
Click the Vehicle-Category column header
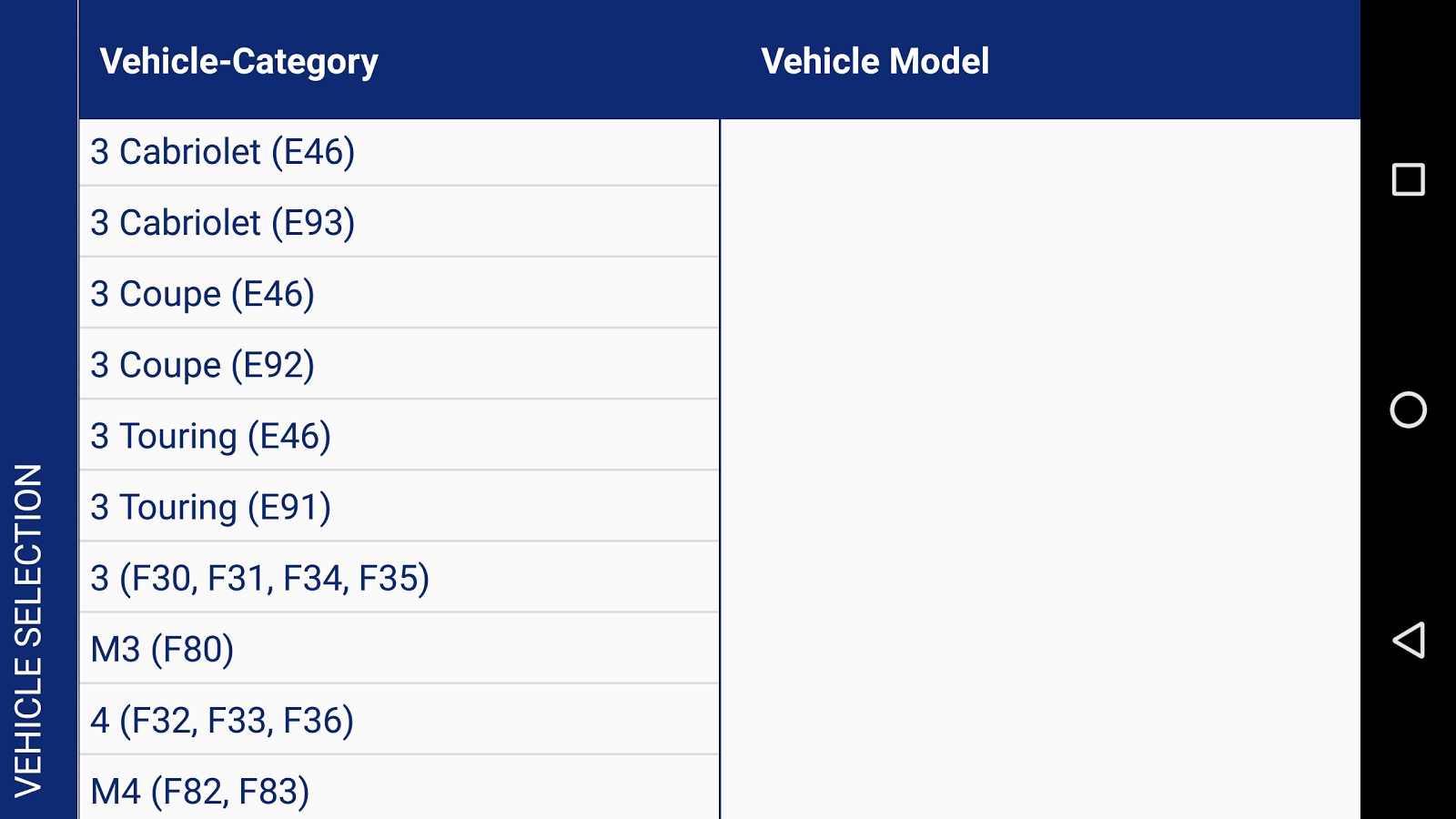click(x=238, y=62)
